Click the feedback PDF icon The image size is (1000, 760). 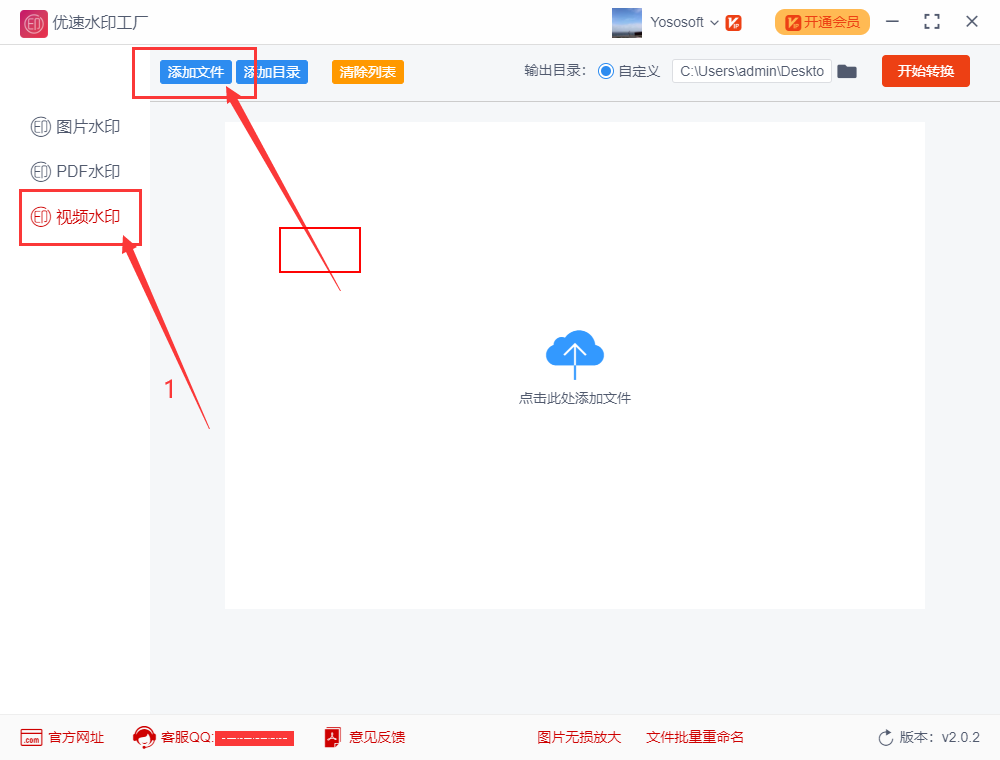pos(333,737)
